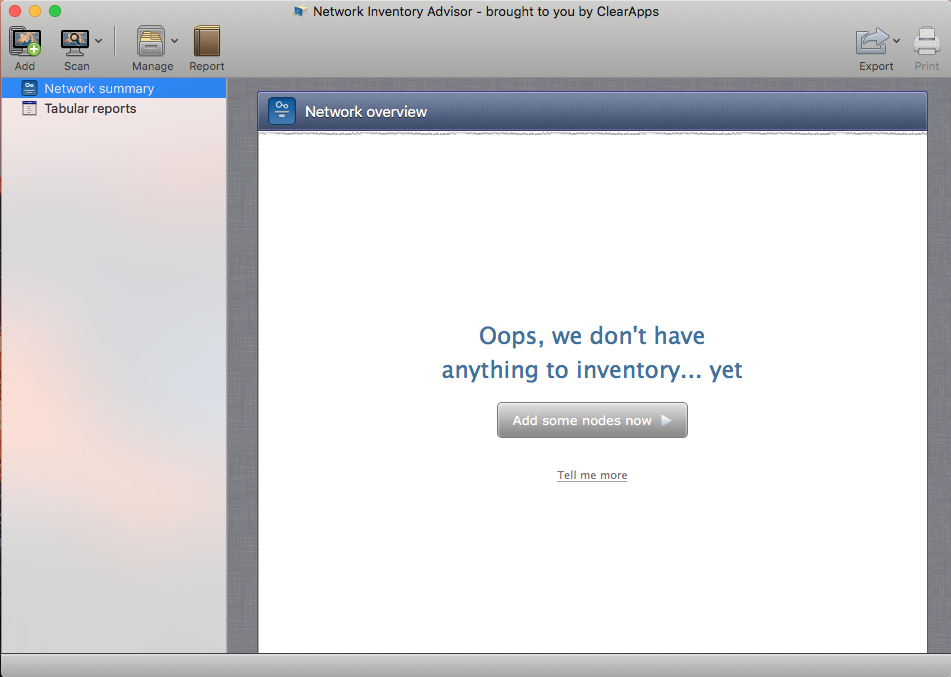Click the Scan toolbar icon
Viewport: 951px width, 677px height.
coord(75,42)
